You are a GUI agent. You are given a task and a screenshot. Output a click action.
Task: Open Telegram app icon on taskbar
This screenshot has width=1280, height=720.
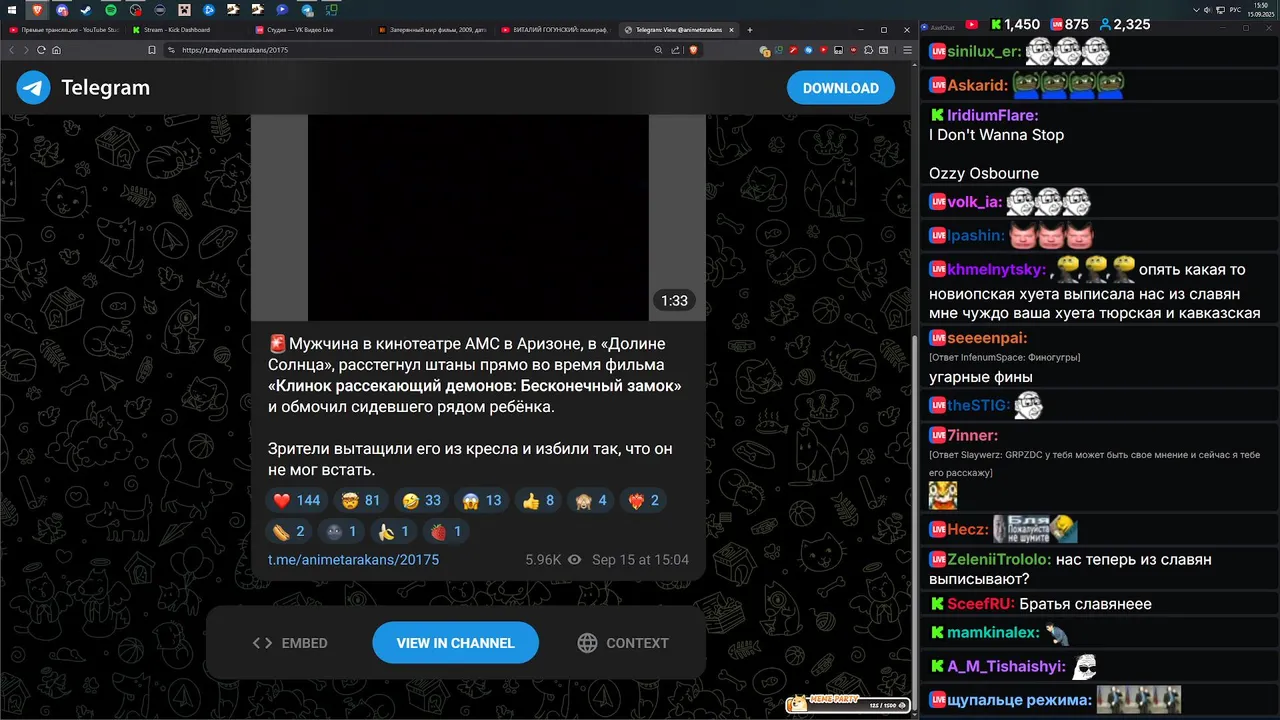[307, 10]
